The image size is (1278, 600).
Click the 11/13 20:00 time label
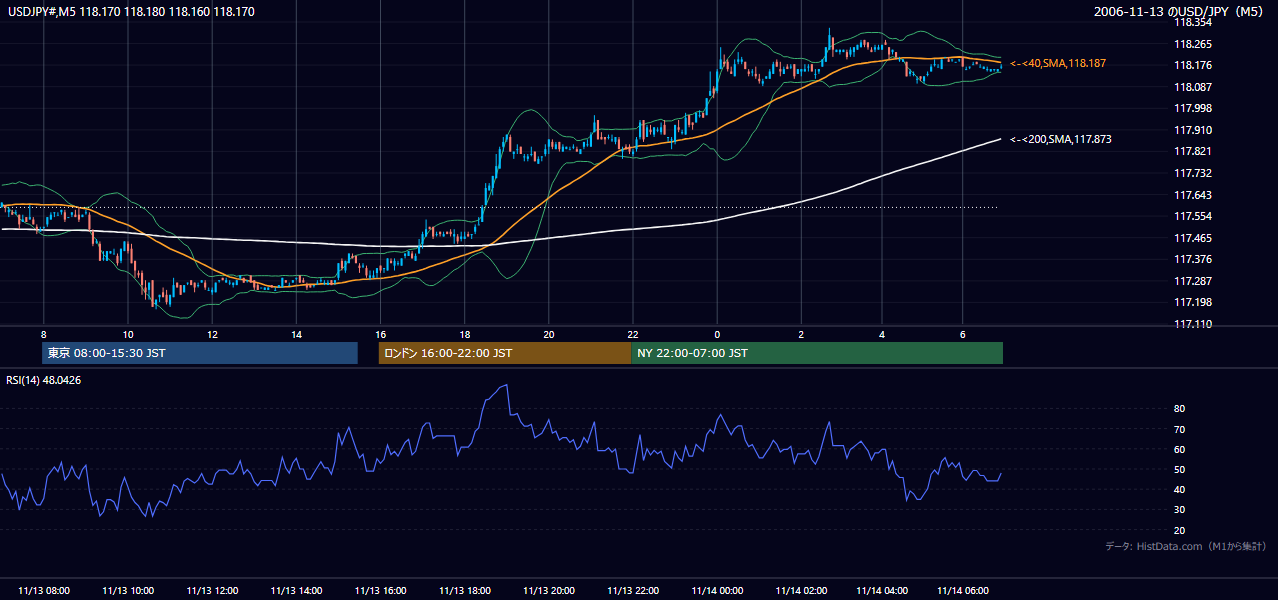[549, 591]
